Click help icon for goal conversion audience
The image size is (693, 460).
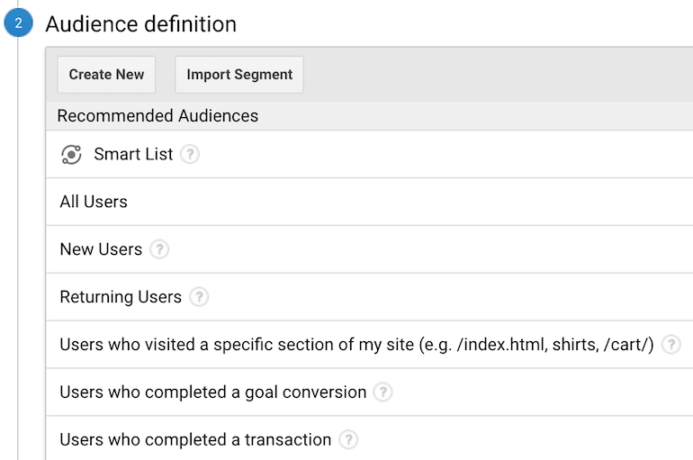tap(384, 392)
